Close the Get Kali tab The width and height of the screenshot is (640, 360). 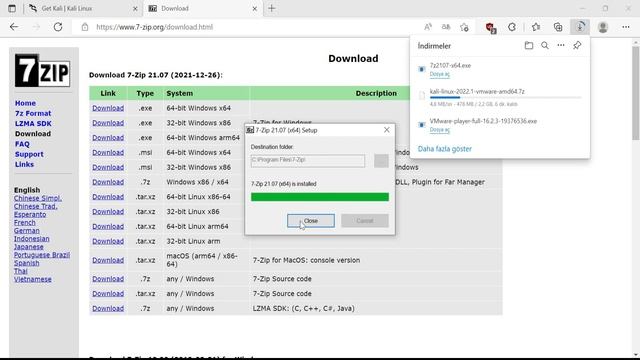coord(135,8)
